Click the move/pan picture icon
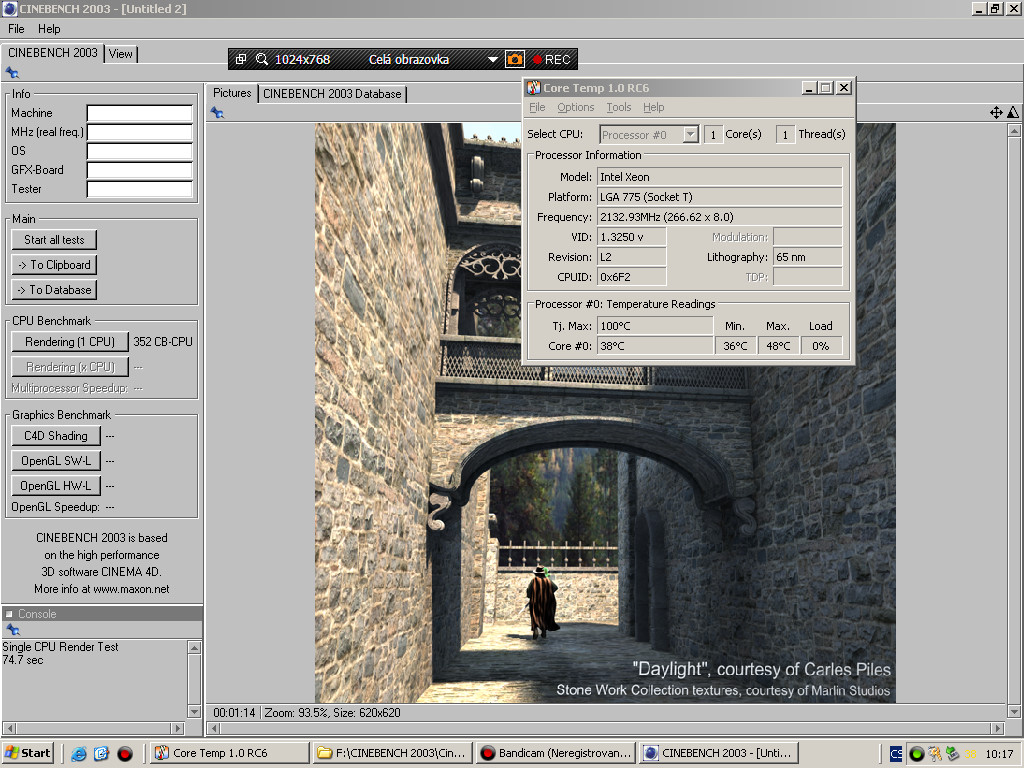The image size is (1024, 768). 996,112
